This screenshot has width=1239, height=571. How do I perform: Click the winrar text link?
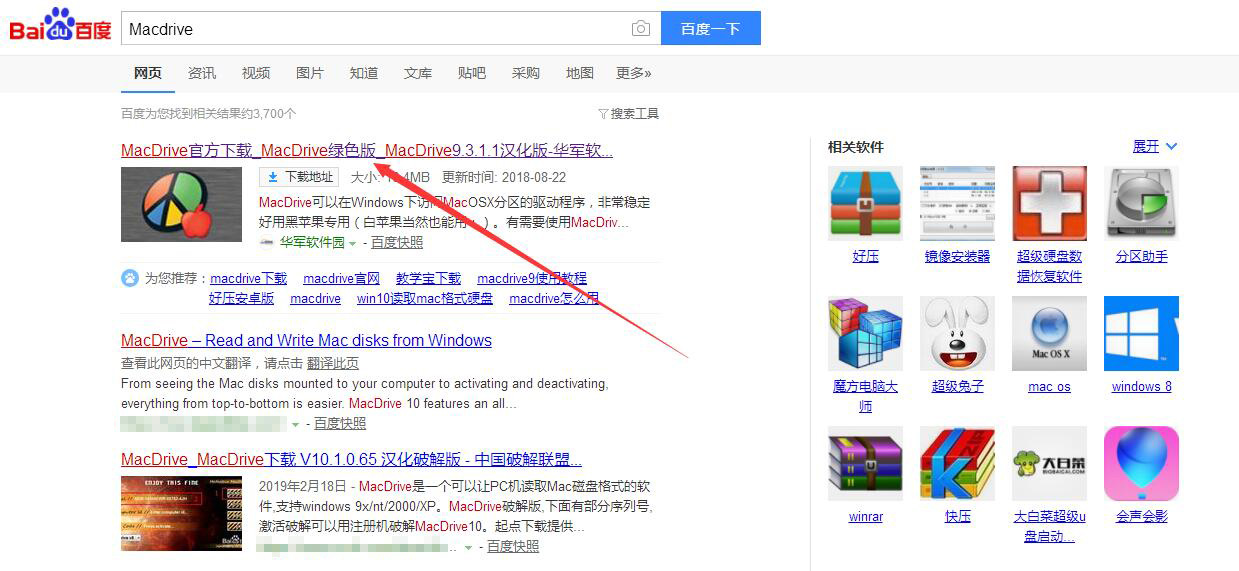(866, 516)
